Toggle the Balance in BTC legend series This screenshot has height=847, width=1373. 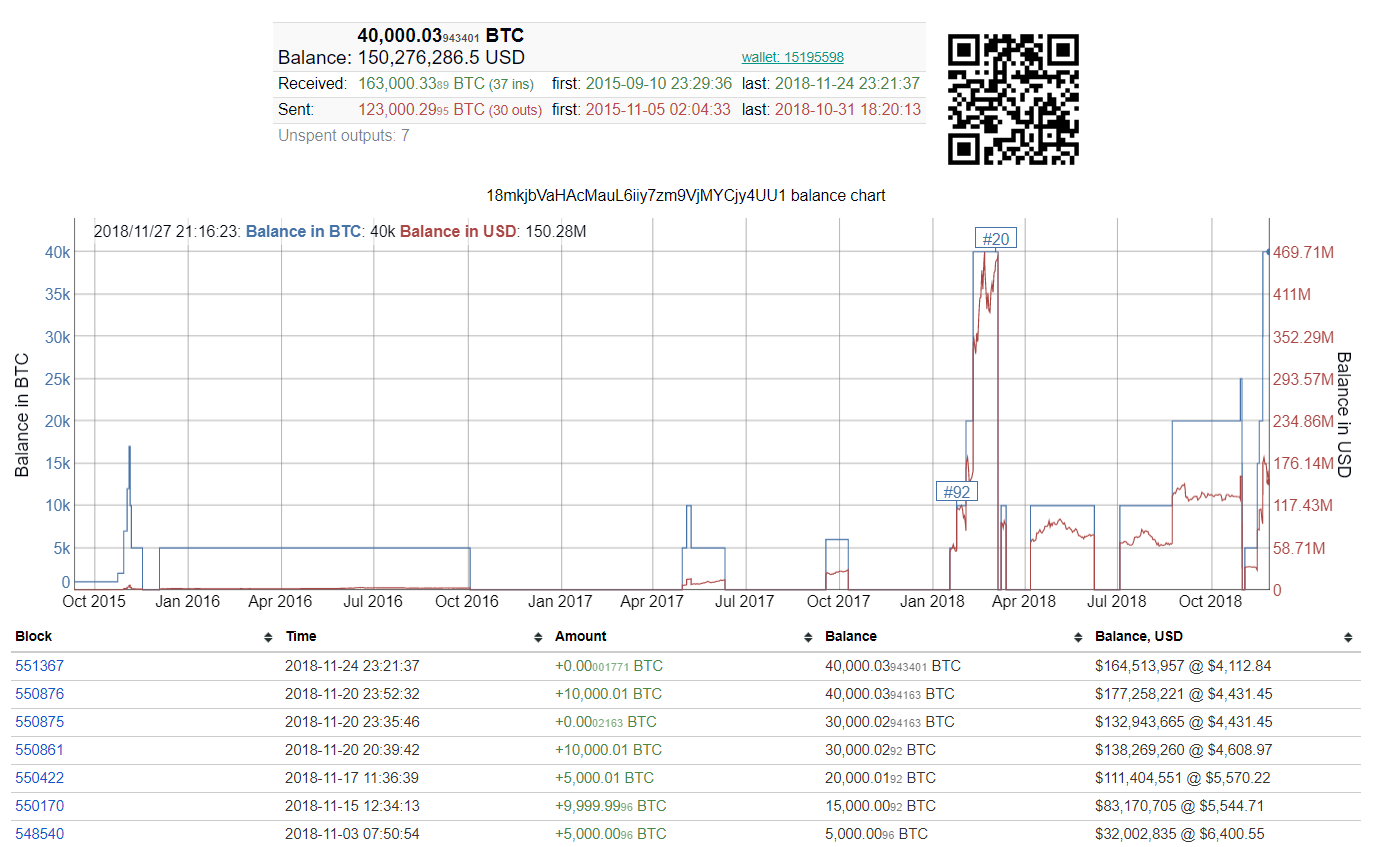pos(303,232)
